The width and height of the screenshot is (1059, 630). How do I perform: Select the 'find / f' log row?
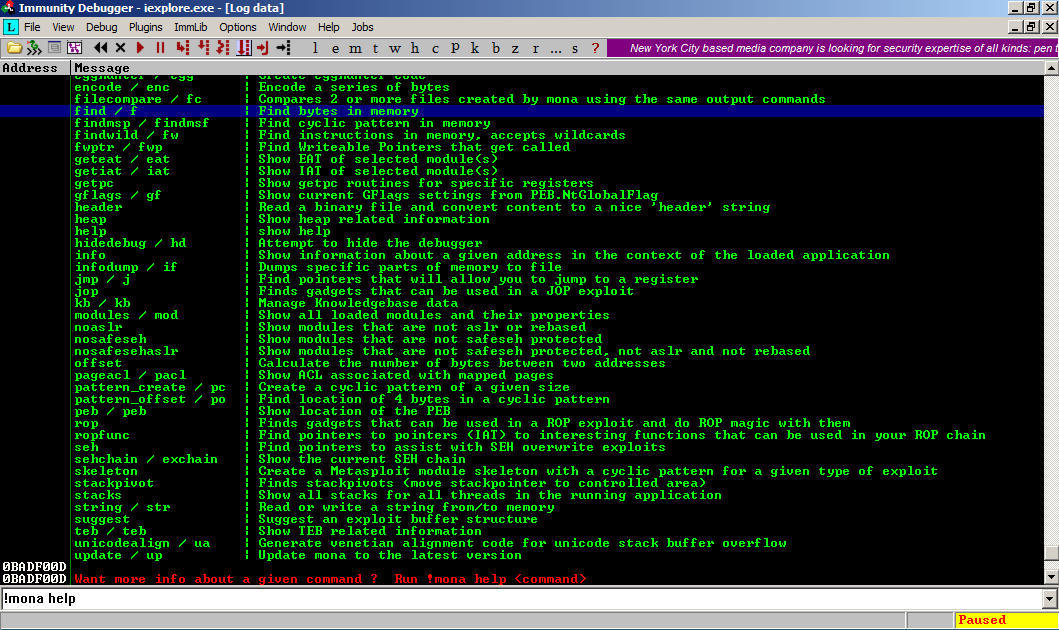(521, 111)
